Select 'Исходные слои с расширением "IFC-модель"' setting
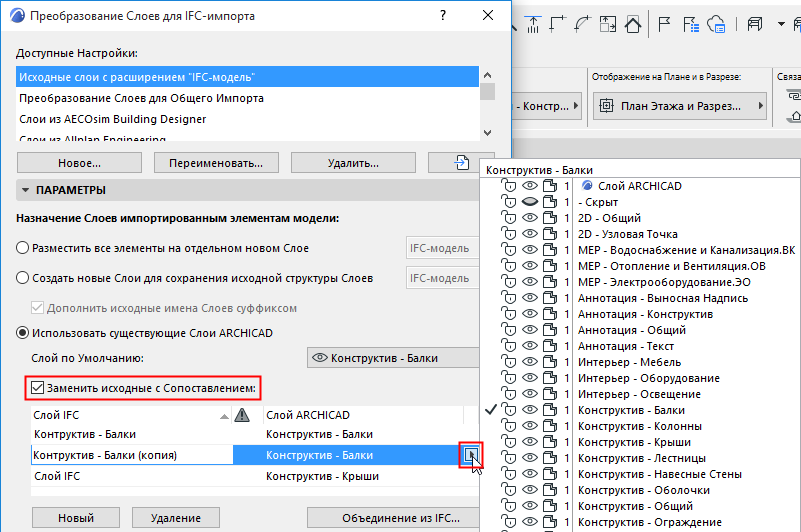This screenshot has height=532, width=801. [247, 77]
